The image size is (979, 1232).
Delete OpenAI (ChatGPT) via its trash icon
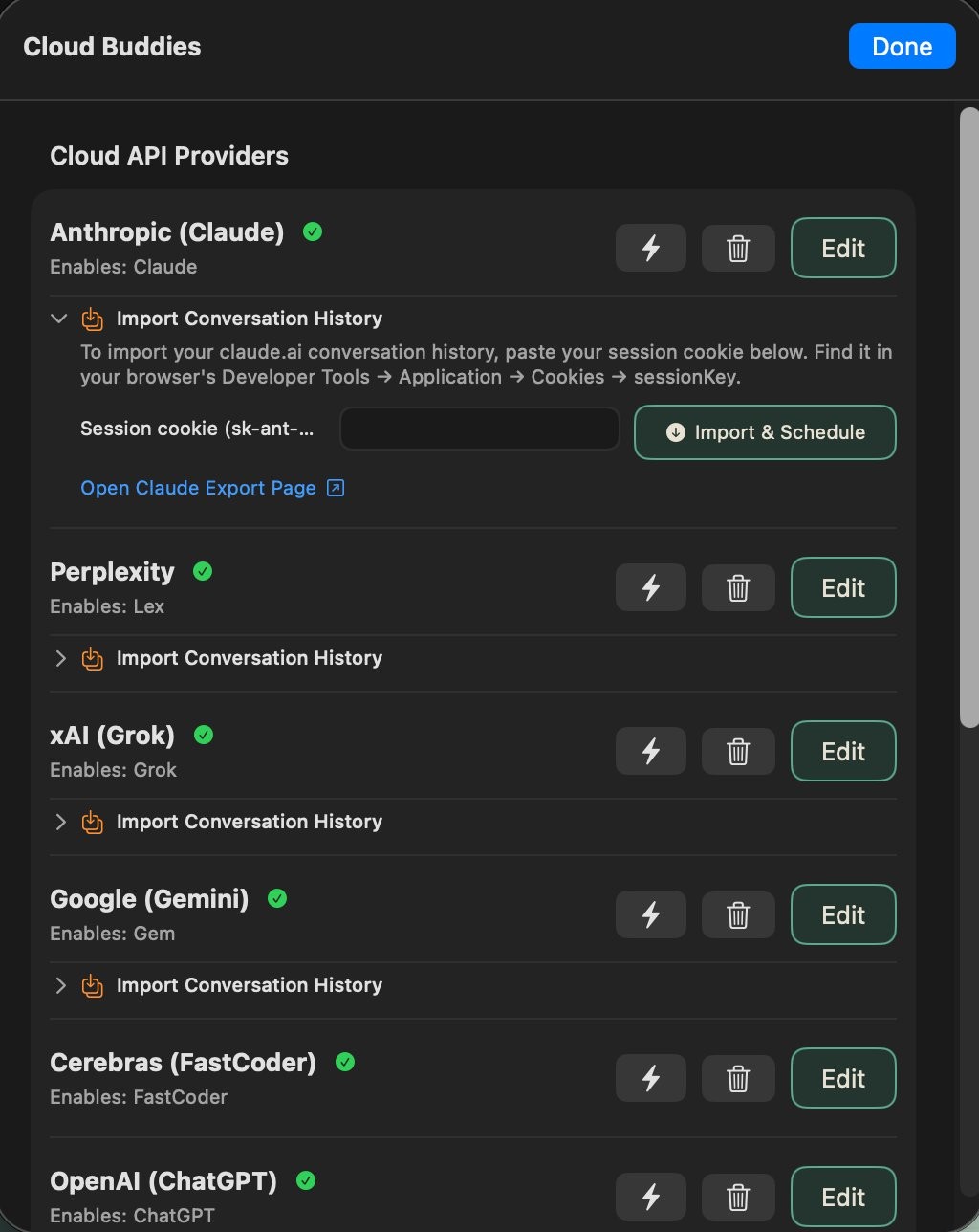(738, 1197)
